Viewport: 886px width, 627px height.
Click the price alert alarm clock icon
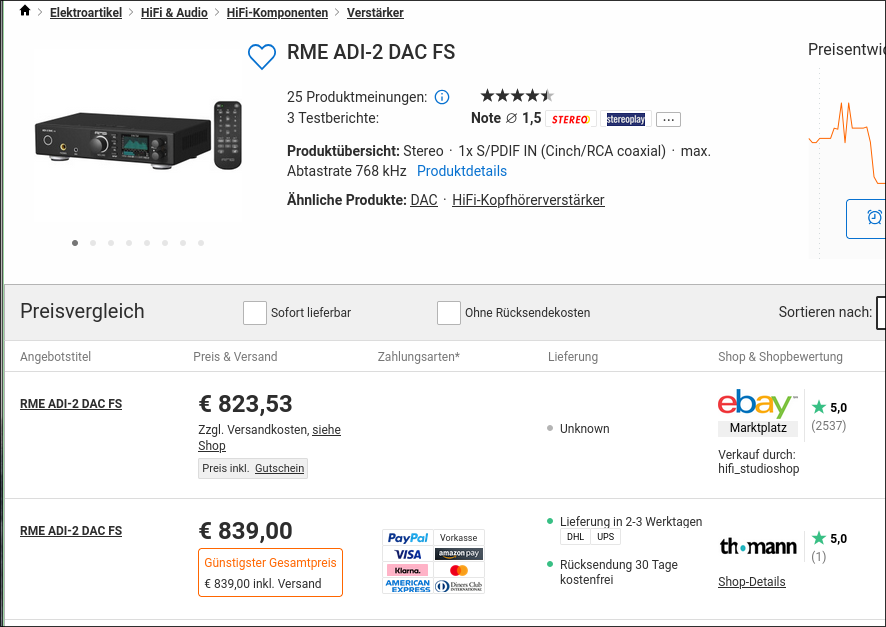point(874,217)
